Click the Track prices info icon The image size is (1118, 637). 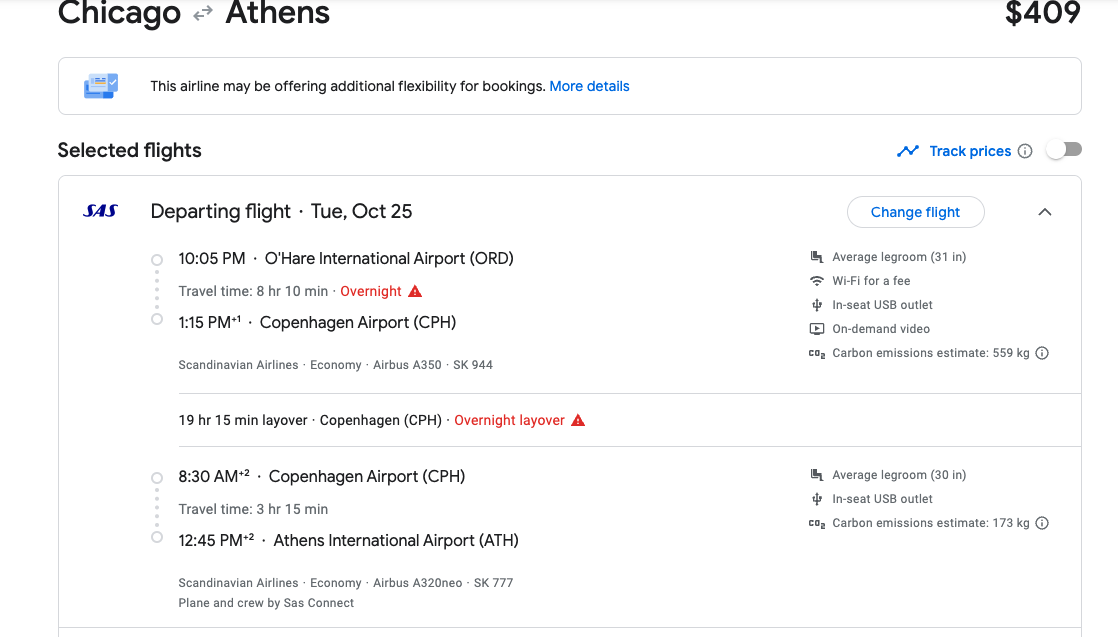tap(1025, 151)
